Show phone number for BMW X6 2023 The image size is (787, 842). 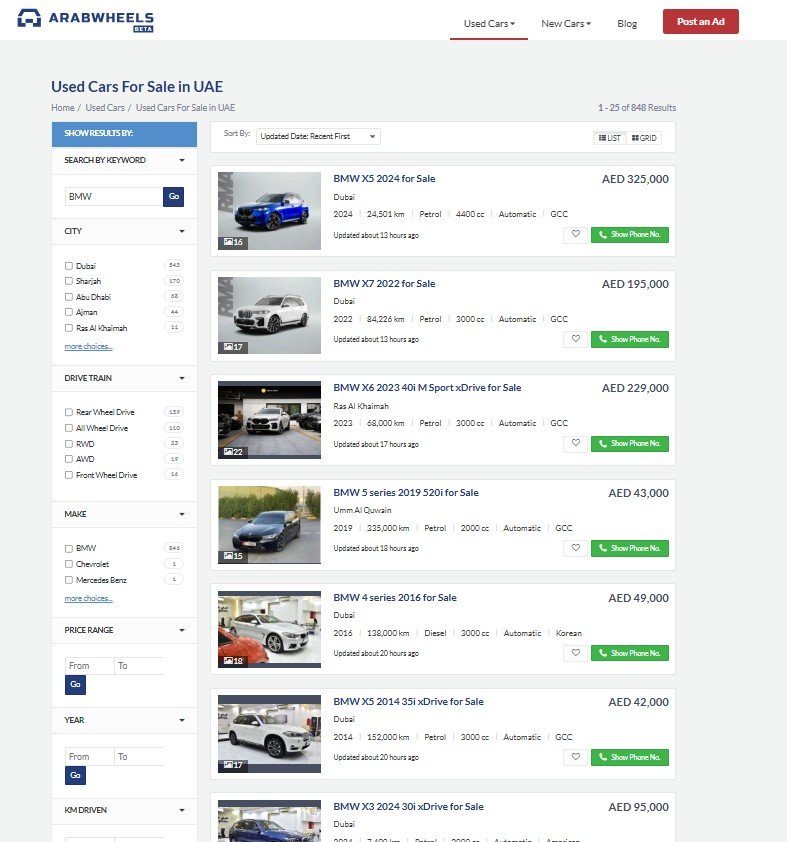(630, 444)
